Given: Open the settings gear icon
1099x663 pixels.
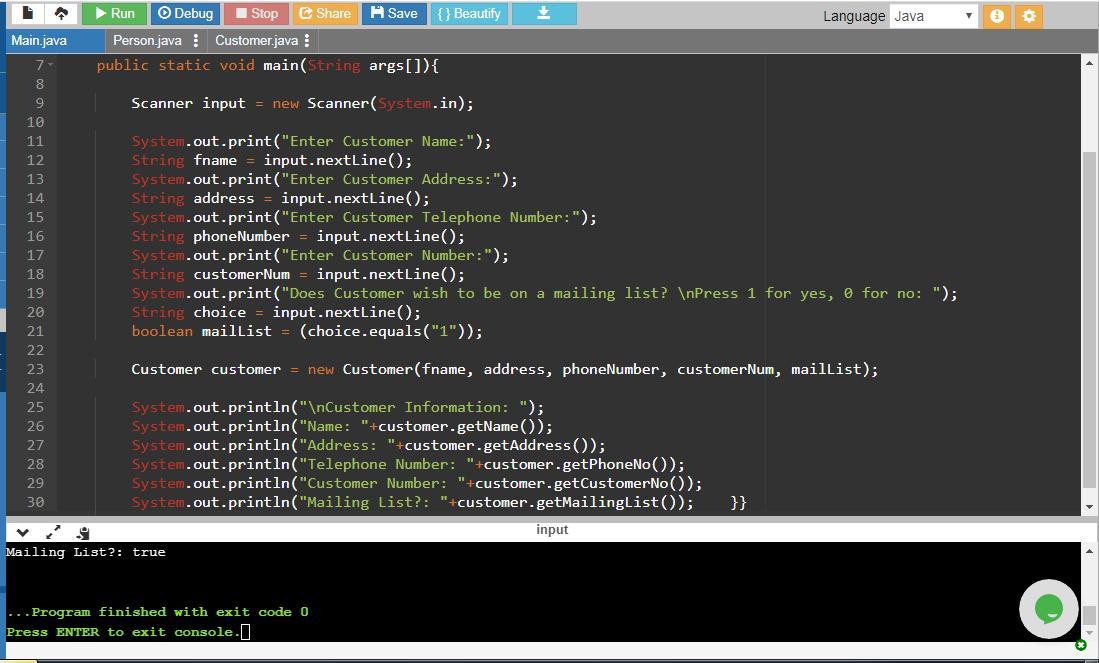Looking at the screenshot, I should (1028, 16).
